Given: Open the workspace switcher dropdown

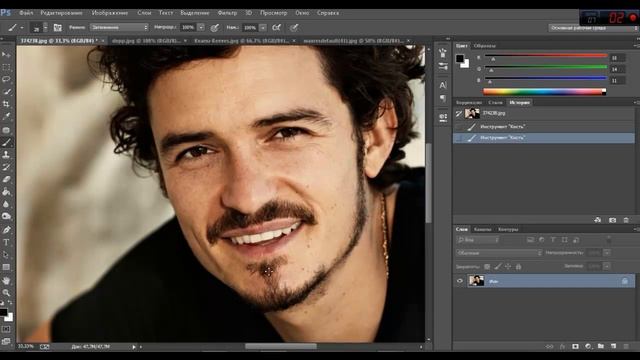Looking at the screenshot, I should (593, 28).
